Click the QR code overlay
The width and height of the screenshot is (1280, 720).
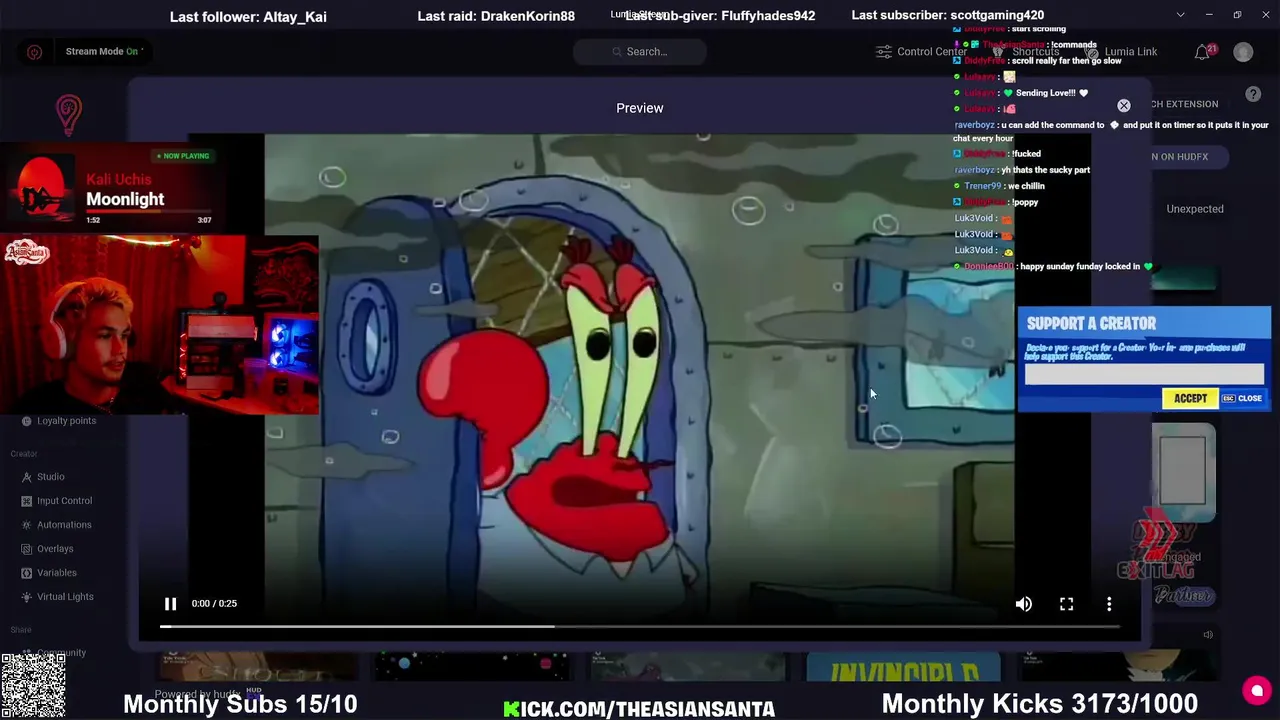pyautogui.click(x=33, y=686)
